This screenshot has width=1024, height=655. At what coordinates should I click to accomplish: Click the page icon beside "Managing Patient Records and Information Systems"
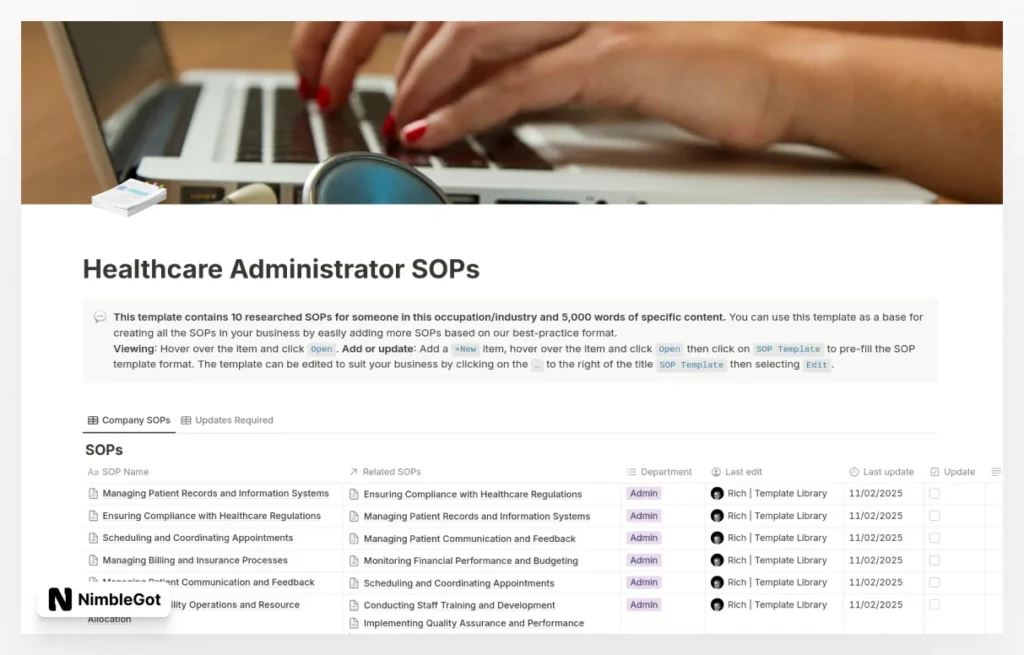coord(91,493)
